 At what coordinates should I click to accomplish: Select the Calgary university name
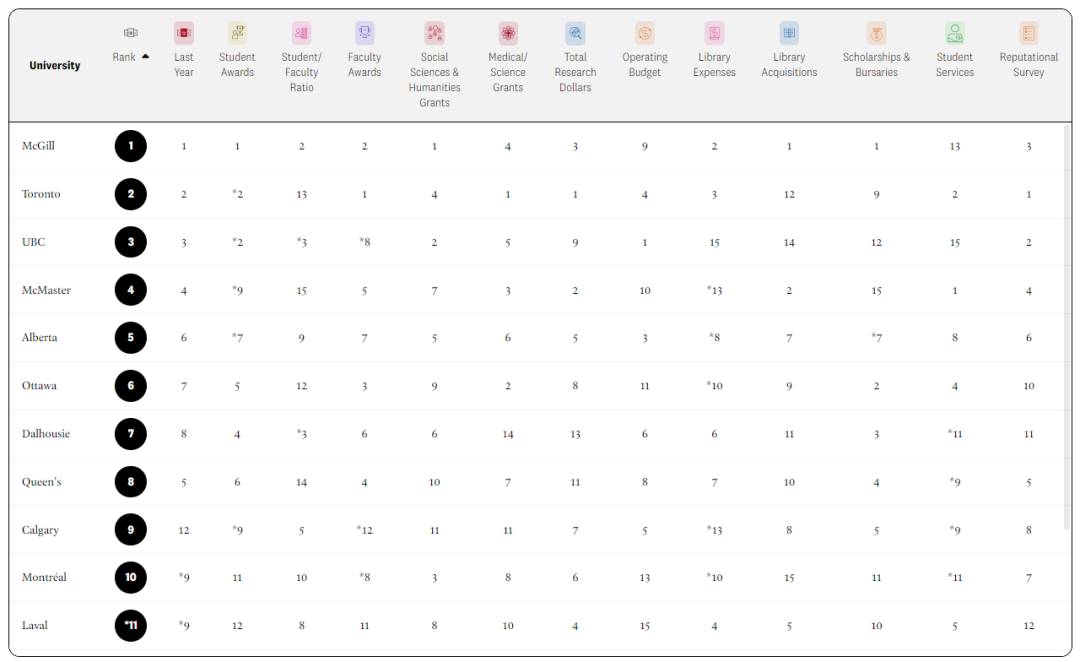(41, 530)
